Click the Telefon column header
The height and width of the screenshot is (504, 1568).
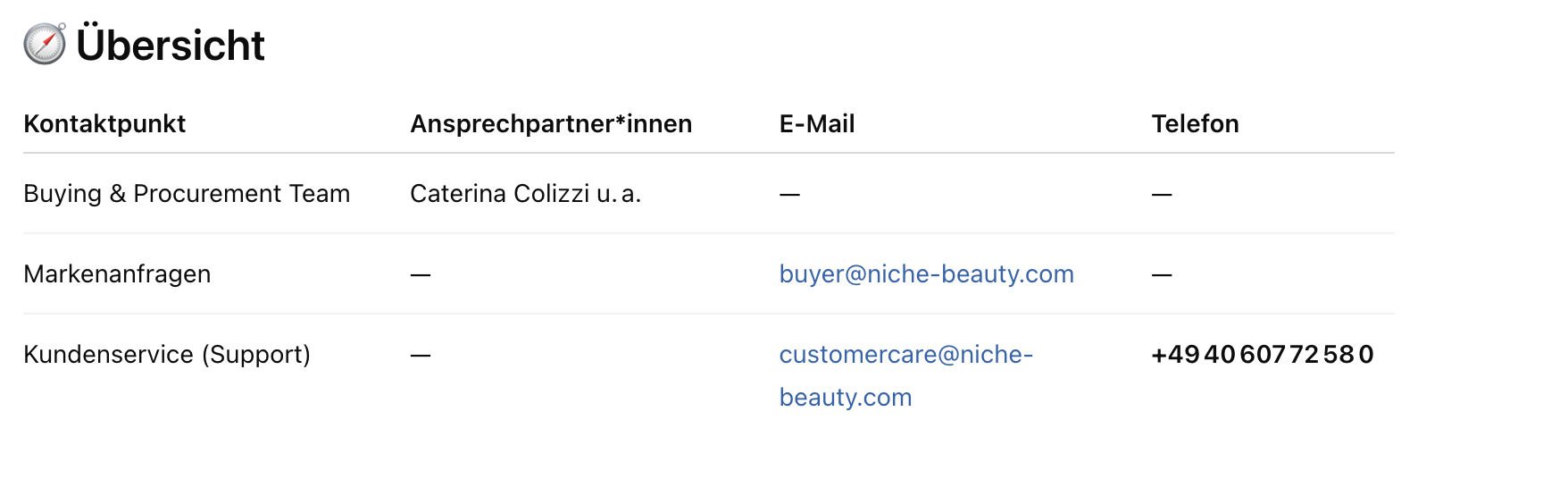(x=1195, y=124)
